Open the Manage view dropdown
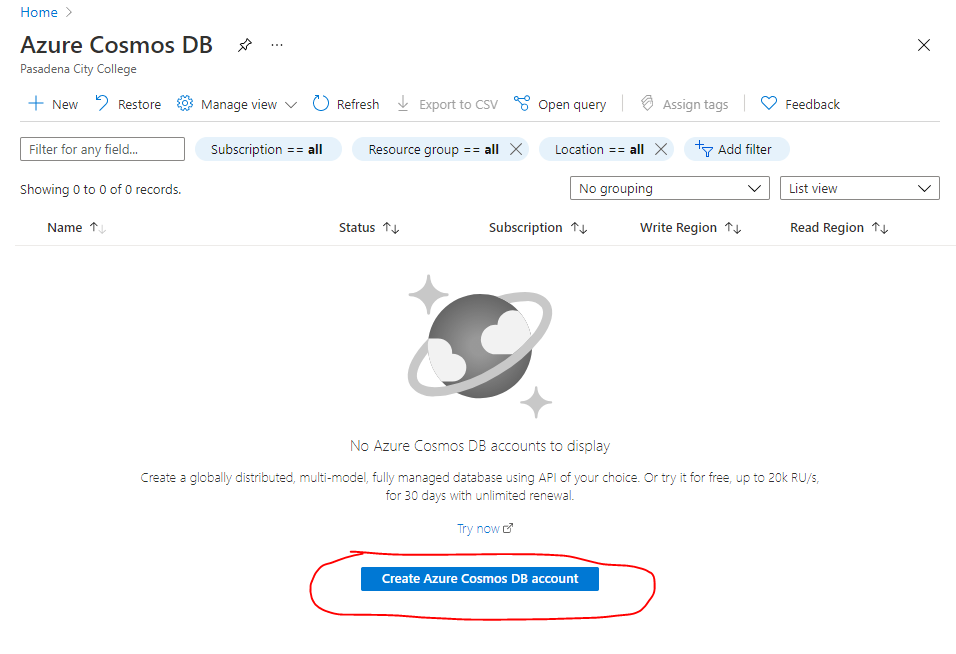The height and width of the screenshot is (654, 956). [x=237, y=104]
